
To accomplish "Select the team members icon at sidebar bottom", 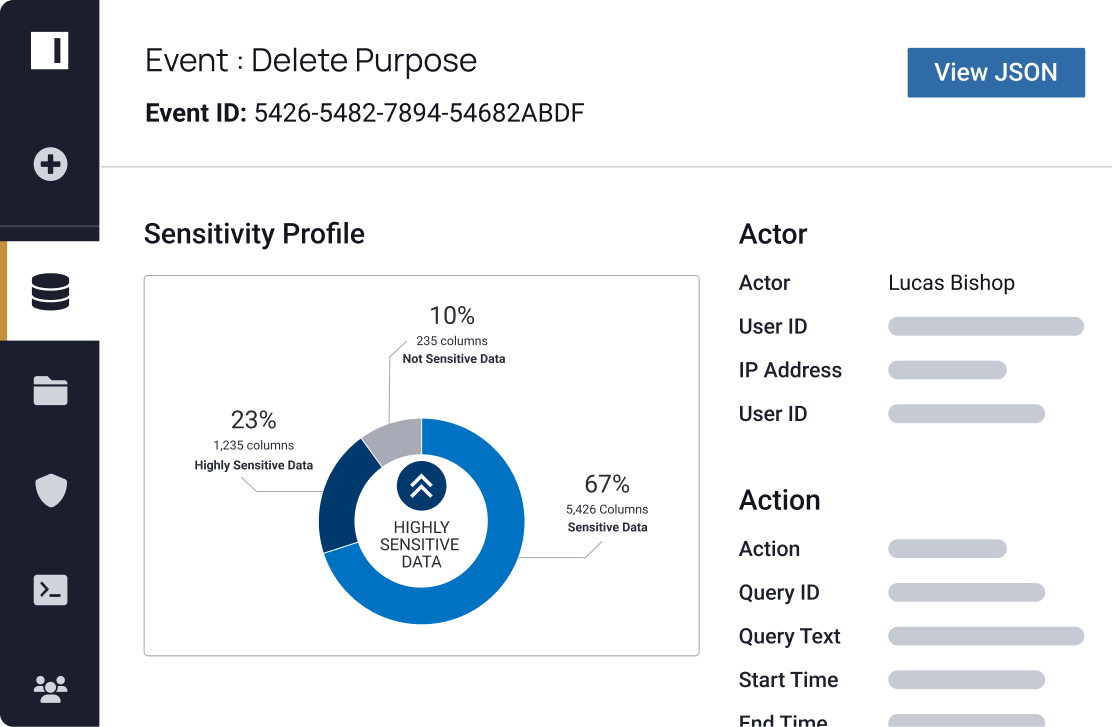I will 49,687.
